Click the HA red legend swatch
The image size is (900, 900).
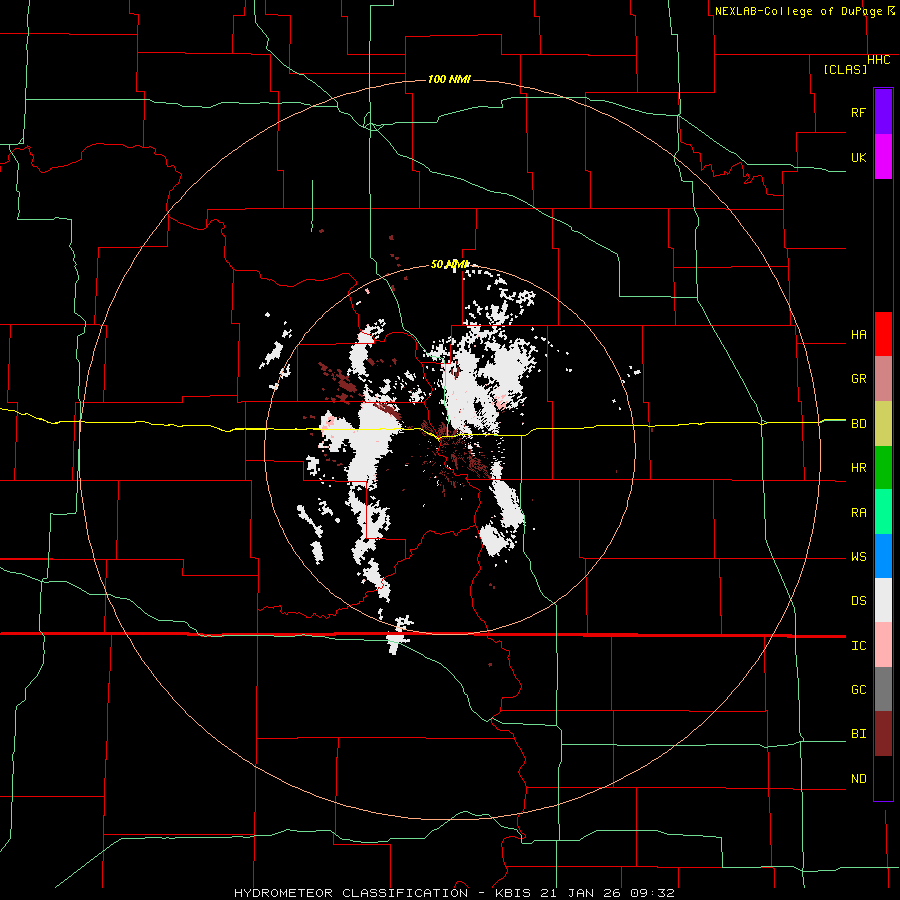pyautogui.click(x=883, y=334)
